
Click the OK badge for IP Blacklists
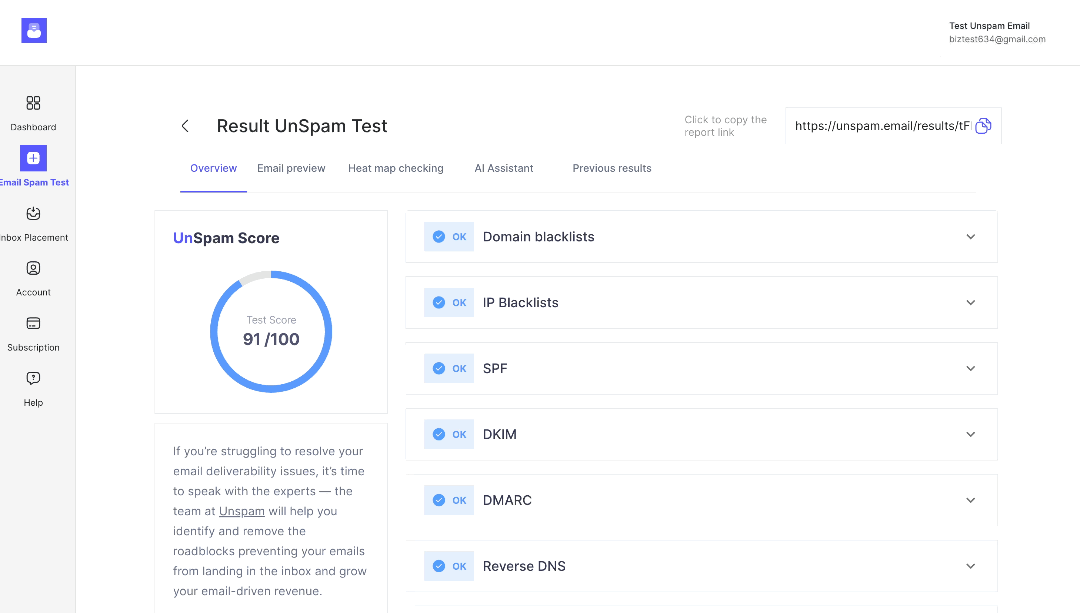[449, 302]
